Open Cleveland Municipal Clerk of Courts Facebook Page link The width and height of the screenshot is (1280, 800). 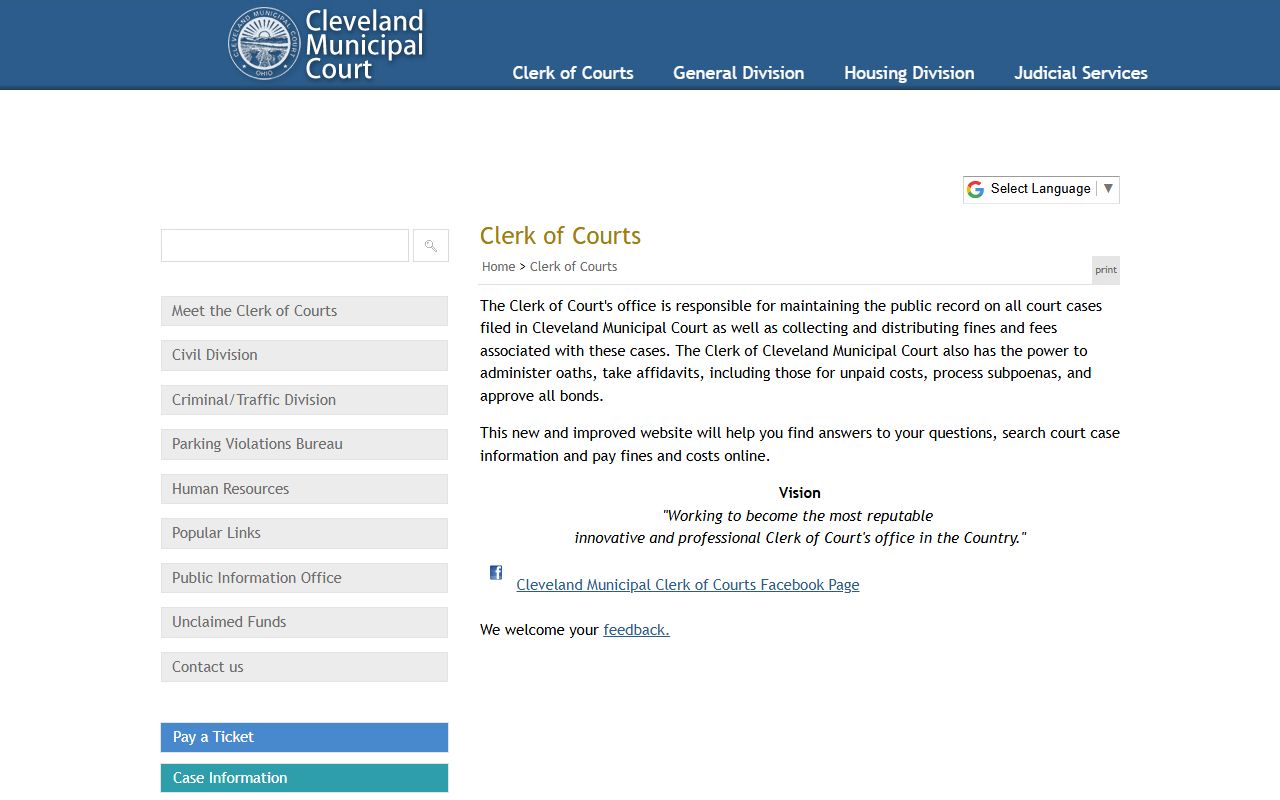[688, 585]
